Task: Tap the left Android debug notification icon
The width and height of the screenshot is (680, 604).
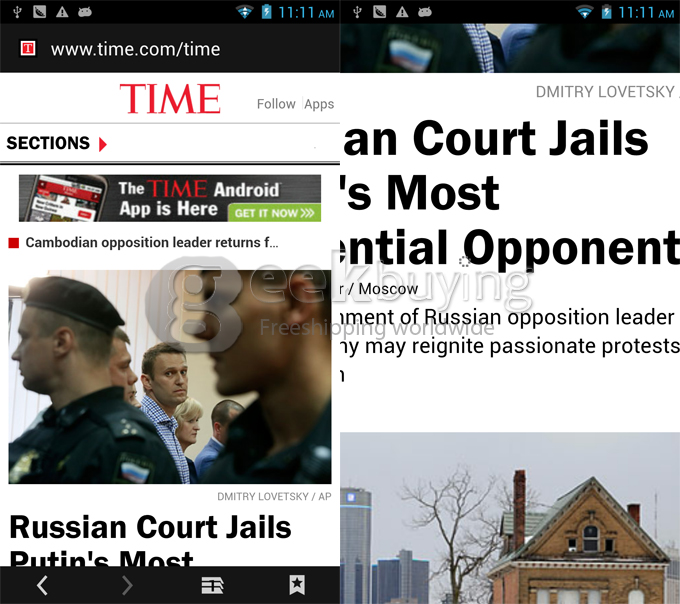Action: tap(85, 12)
